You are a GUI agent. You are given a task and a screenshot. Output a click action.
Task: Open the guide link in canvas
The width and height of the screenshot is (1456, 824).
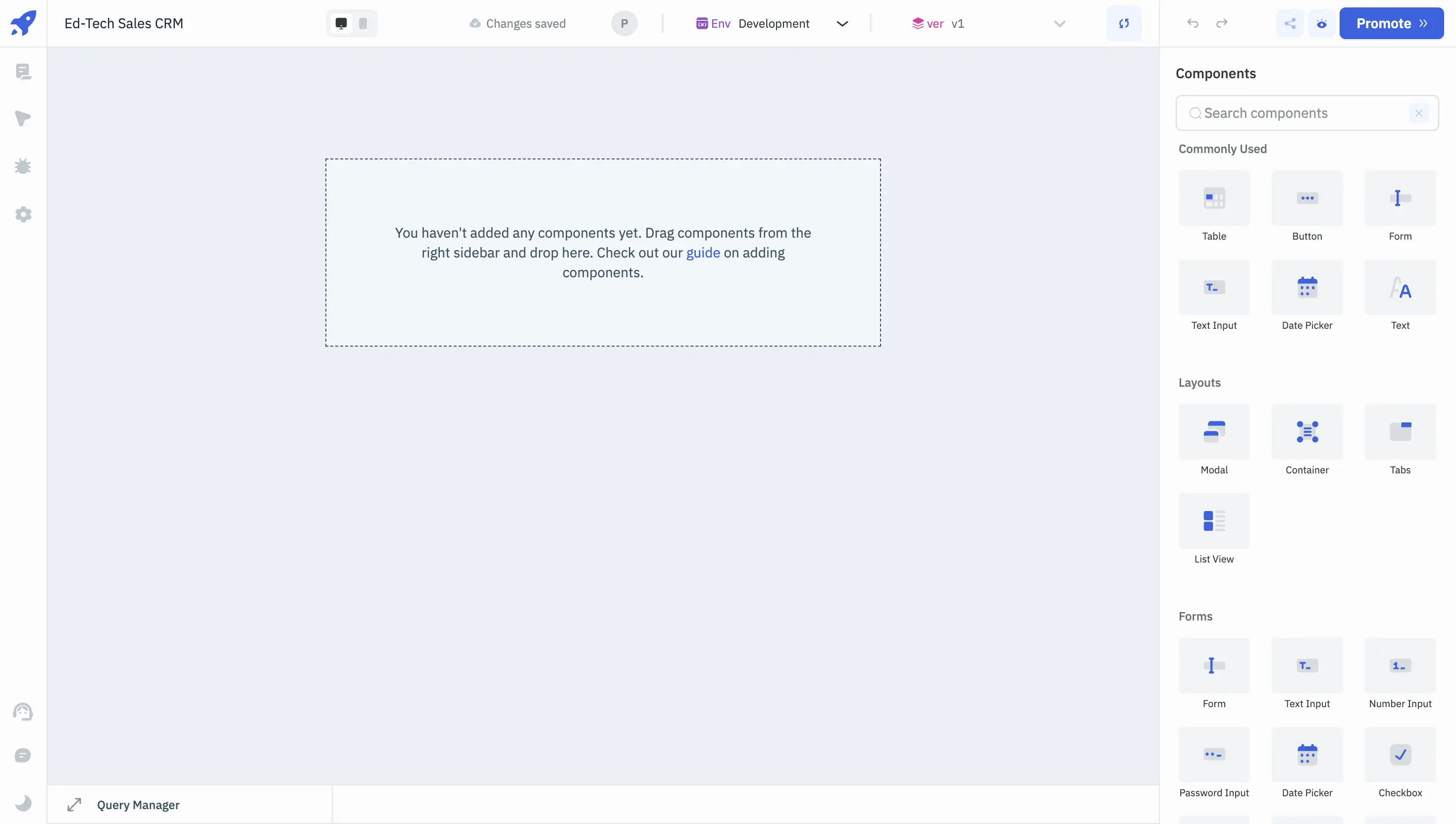[703, 253]
